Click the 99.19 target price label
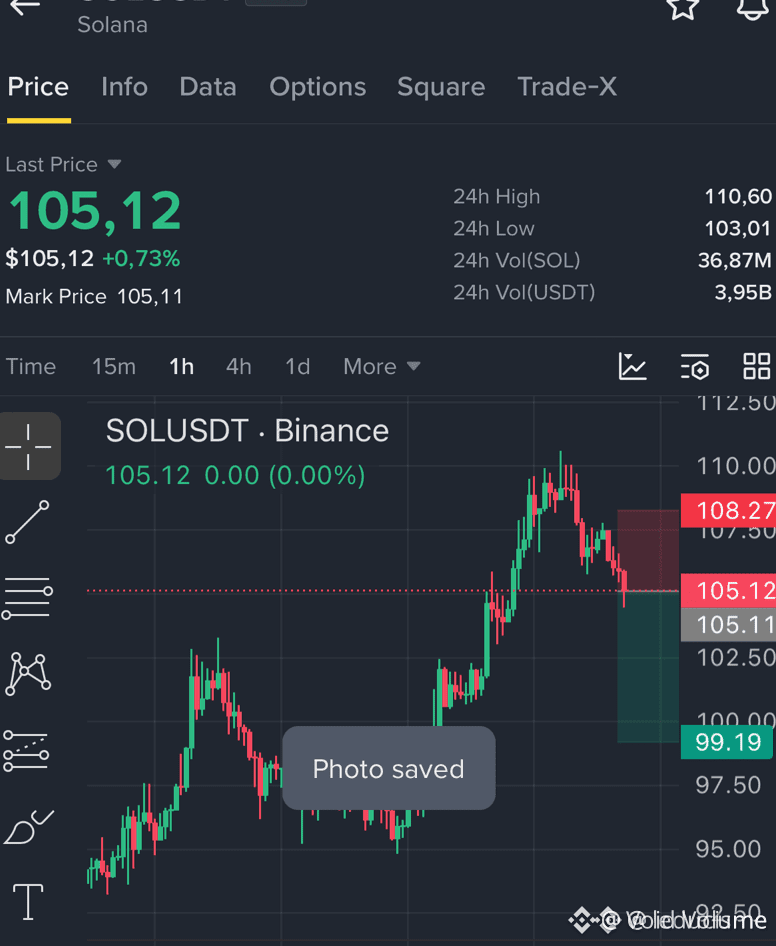 tap(727, 742)
